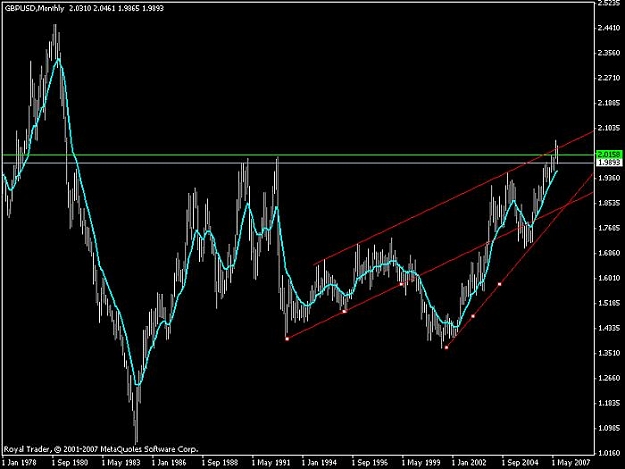This screenshot has height=469, width=625.
Task: Click the 1 Sep 1996 date label
Action: click(x=369, y=463)
